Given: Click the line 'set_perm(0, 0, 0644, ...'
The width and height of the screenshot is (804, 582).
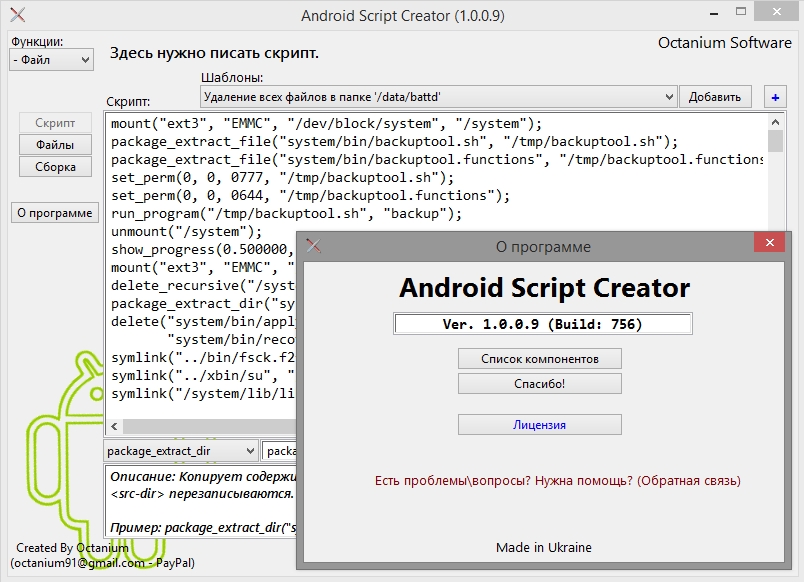Looking at the screenshot, I should point(310,196).
